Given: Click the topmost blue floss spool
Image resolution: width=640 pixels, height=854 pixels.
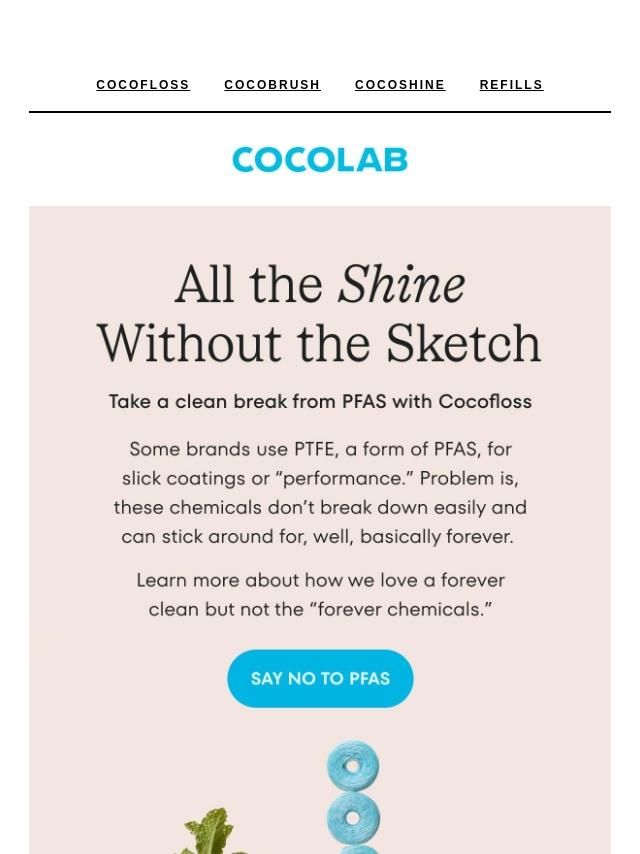Looking at the screenshot, I should tap(353, 766).
